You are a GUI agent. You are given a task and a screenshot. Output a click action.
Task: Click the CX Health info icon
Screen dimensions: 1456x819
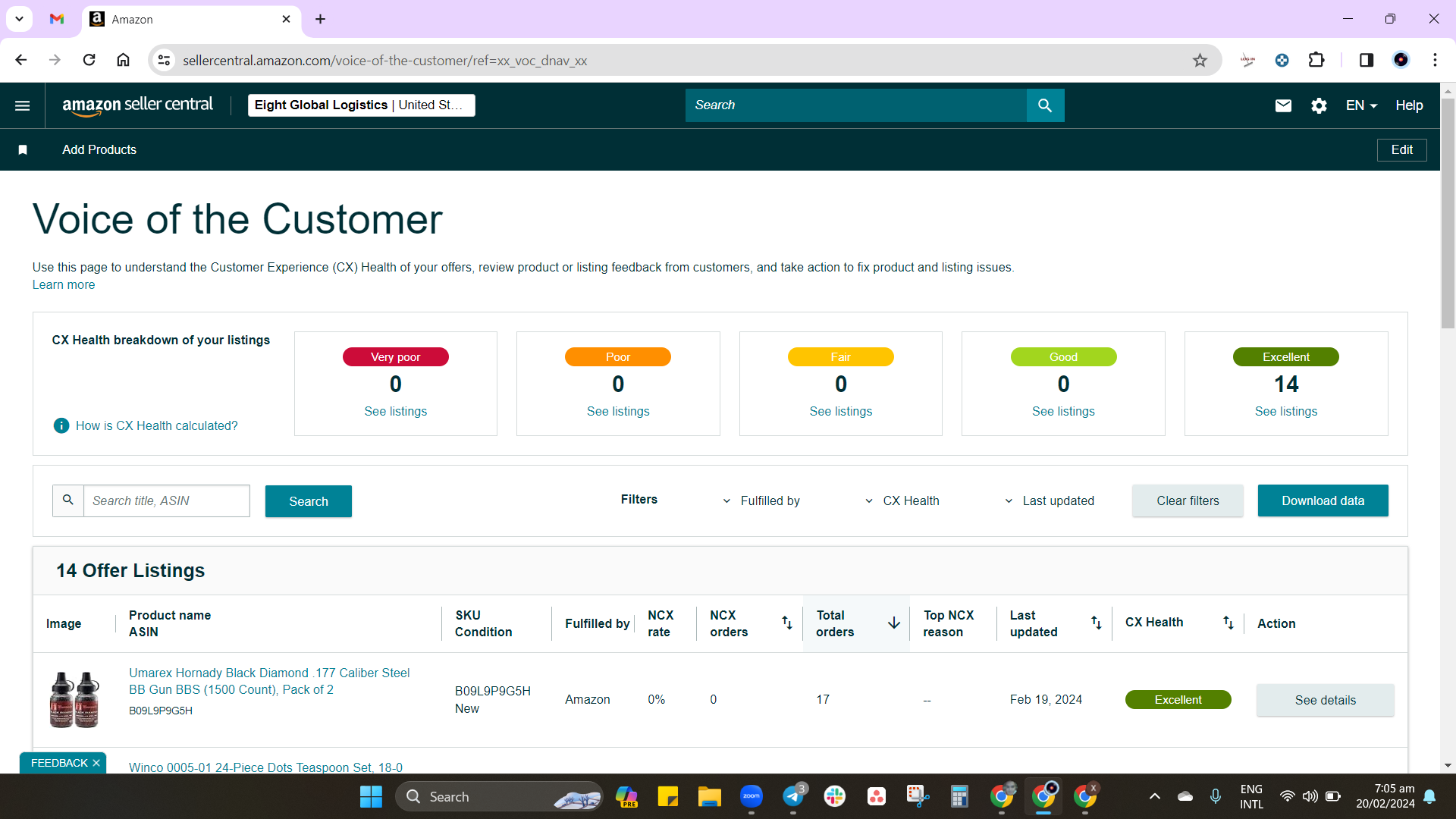61,425
